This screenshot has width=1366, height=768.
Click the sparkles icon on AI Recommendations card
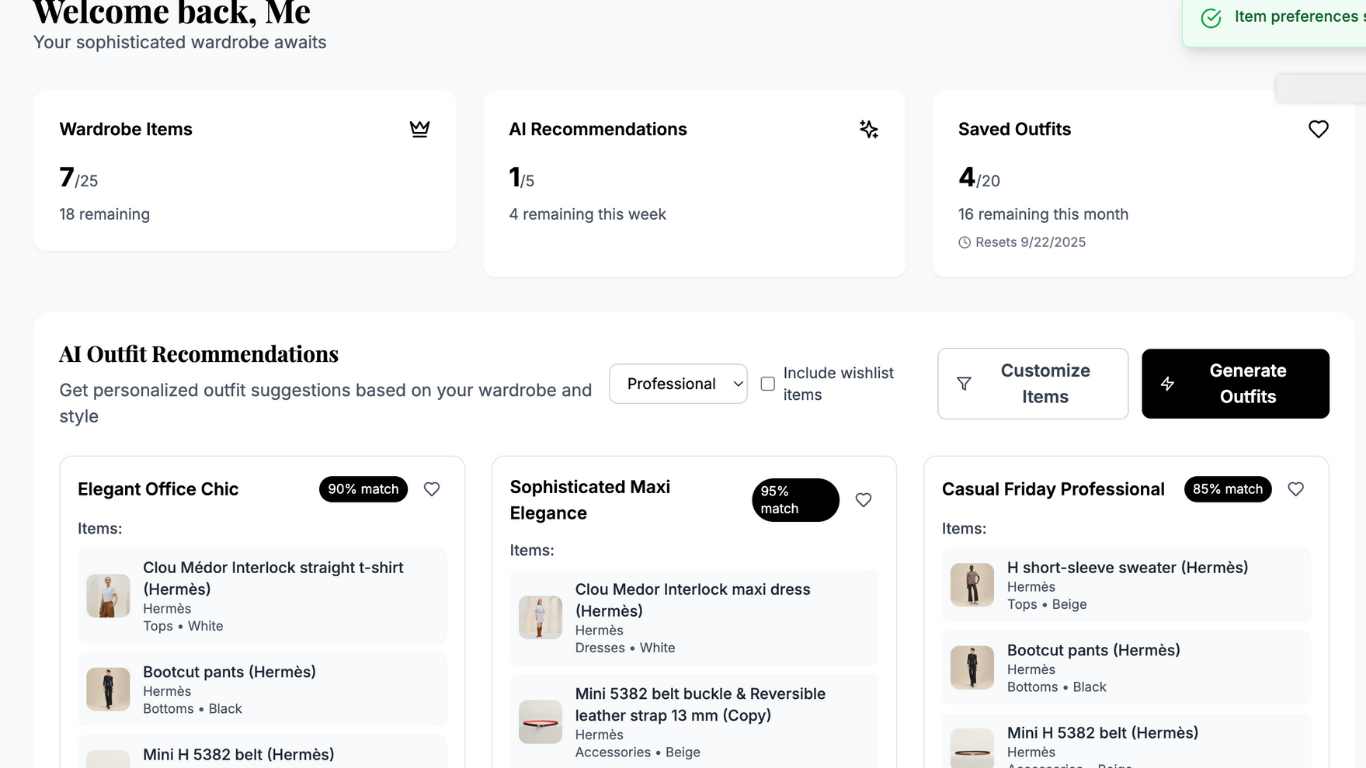869,129
